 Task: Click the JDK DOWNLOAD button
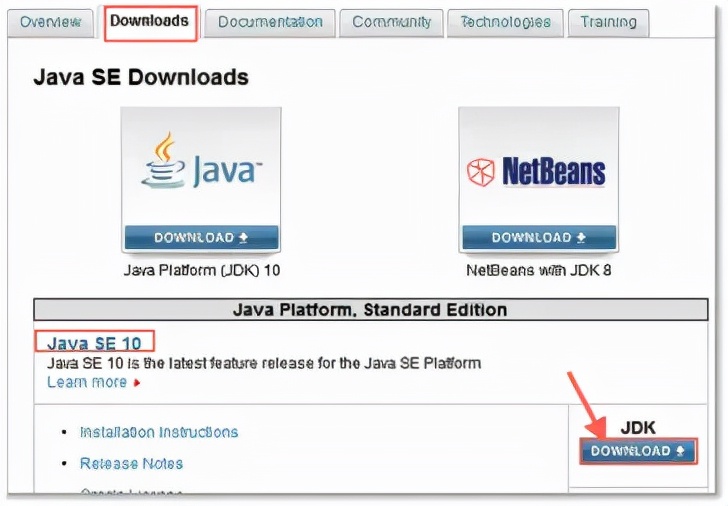click(x=638, y=451)
